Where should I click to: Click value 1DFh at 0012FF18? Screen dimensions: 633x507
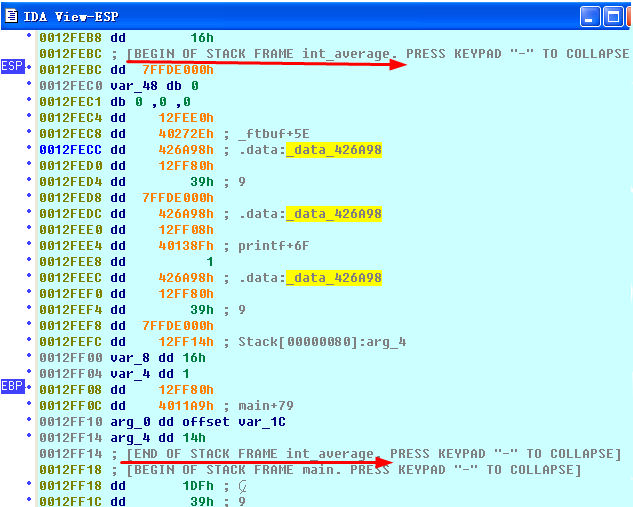click(198, 486)
